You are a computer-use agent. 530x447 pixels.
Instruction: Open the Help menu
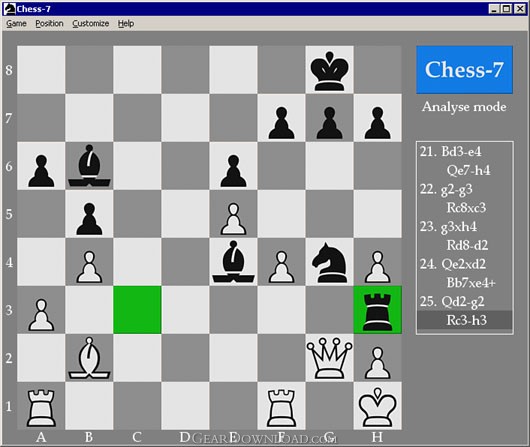point(126,24)
